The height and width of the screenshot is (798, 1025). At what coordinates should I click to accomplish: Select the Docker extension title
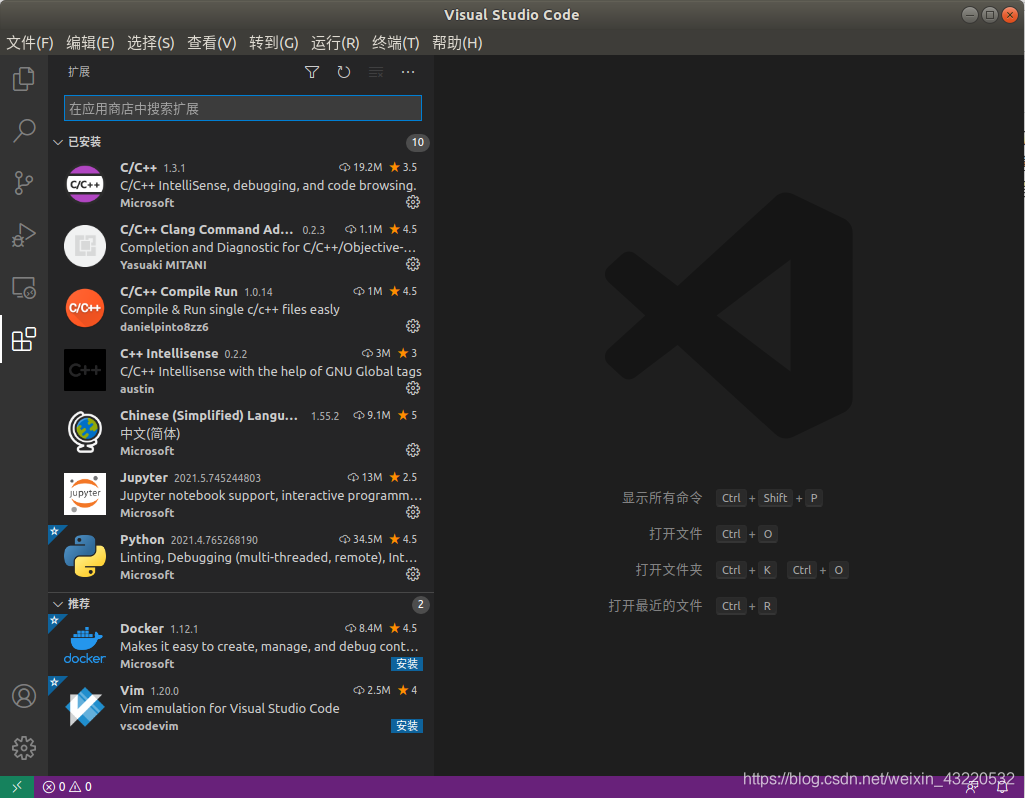tap(142, 629)
